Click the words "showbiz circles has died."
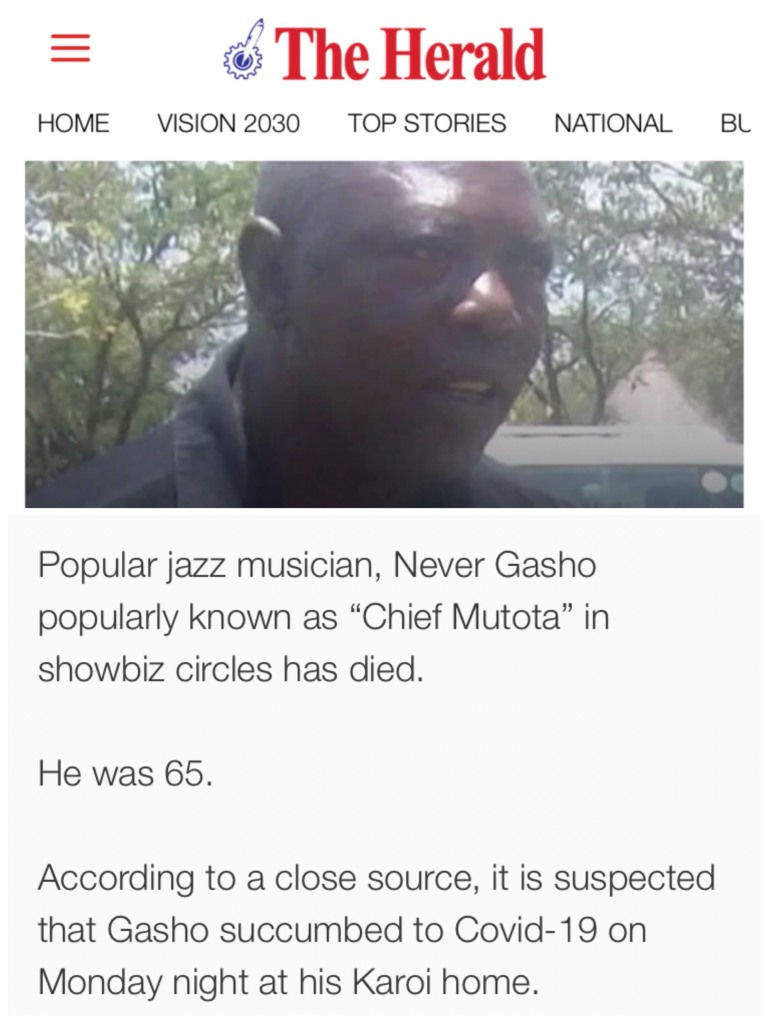The width and height of the screenshot is (768, 1023). [231, 669]
